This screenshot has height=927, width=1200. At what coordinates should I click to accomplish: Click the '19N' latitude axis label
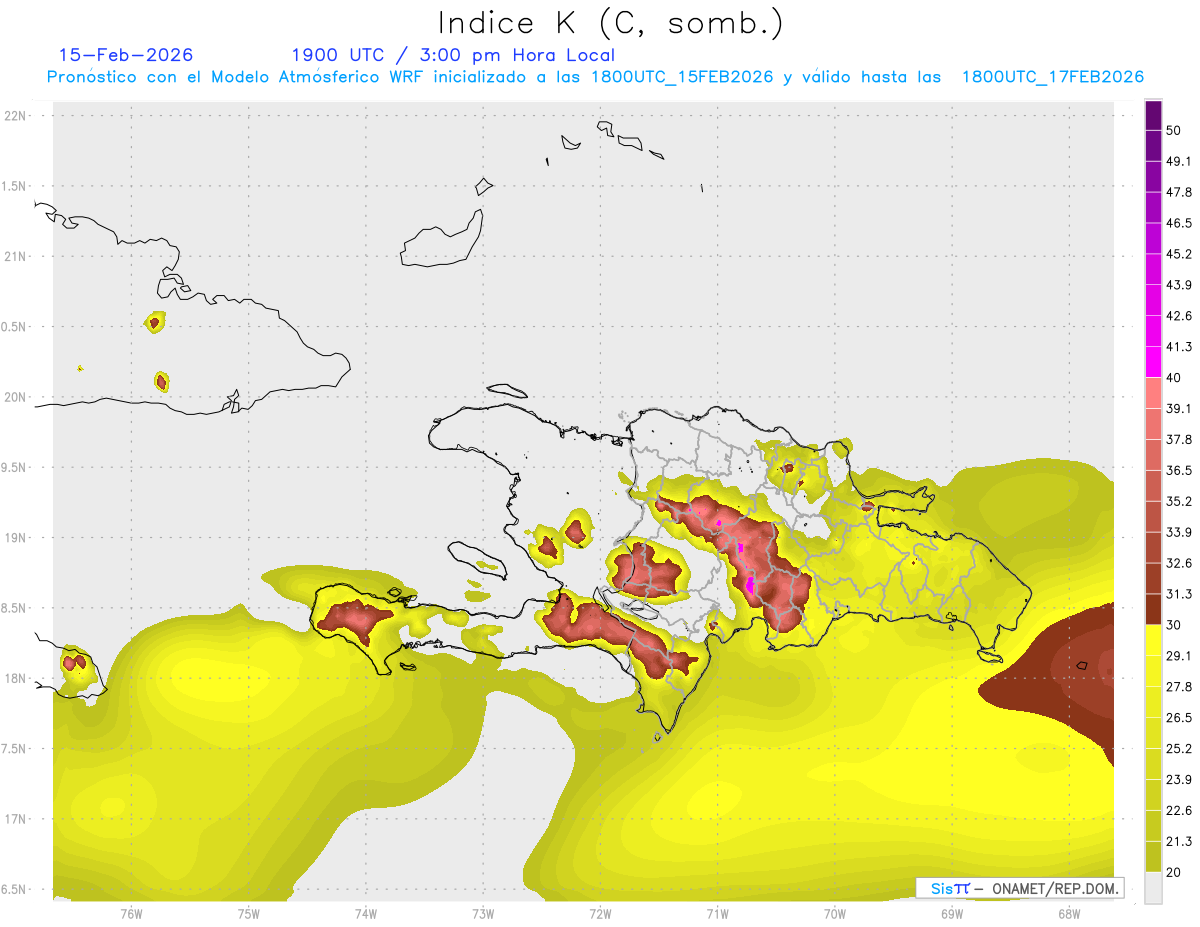15,538
